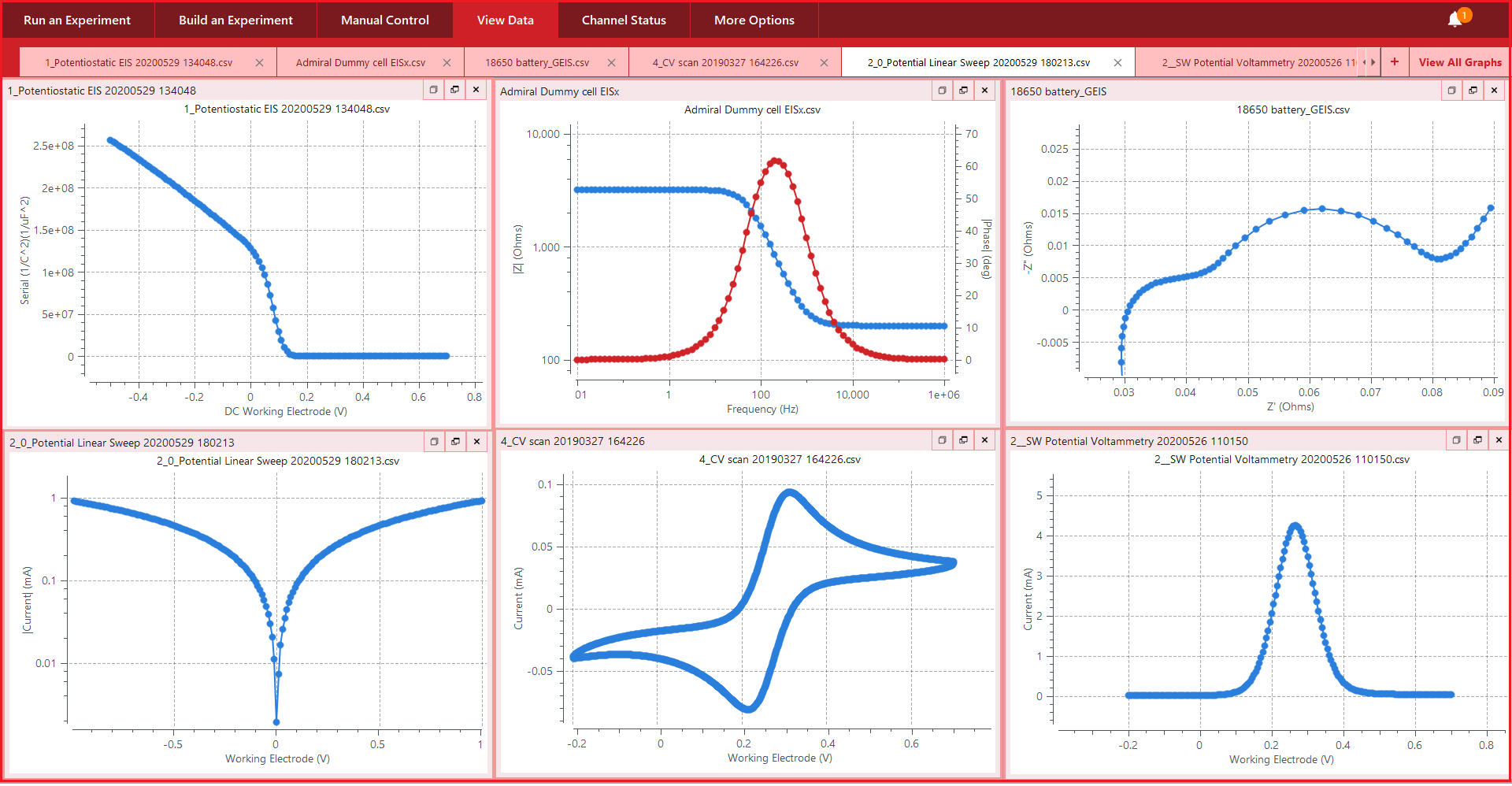This screenshot has width=1512, height=786.
Task: Click the copy icon in the Admiral Dummy cell EISx panel header
Action: pyautogui.click(x=942, y=91)
